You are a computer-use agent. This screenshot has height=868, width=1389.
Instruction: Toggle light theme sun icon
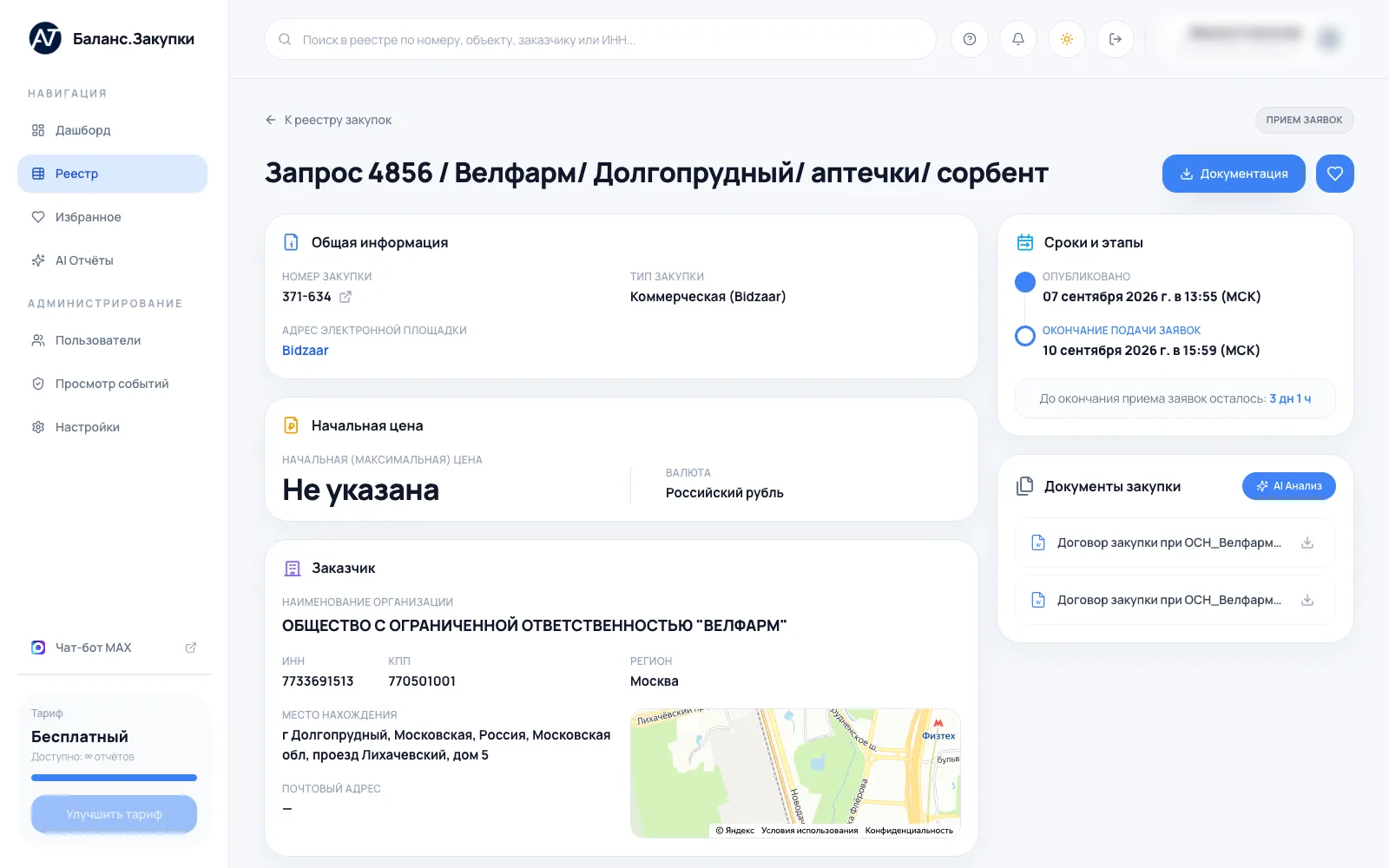pos(1067,39)
